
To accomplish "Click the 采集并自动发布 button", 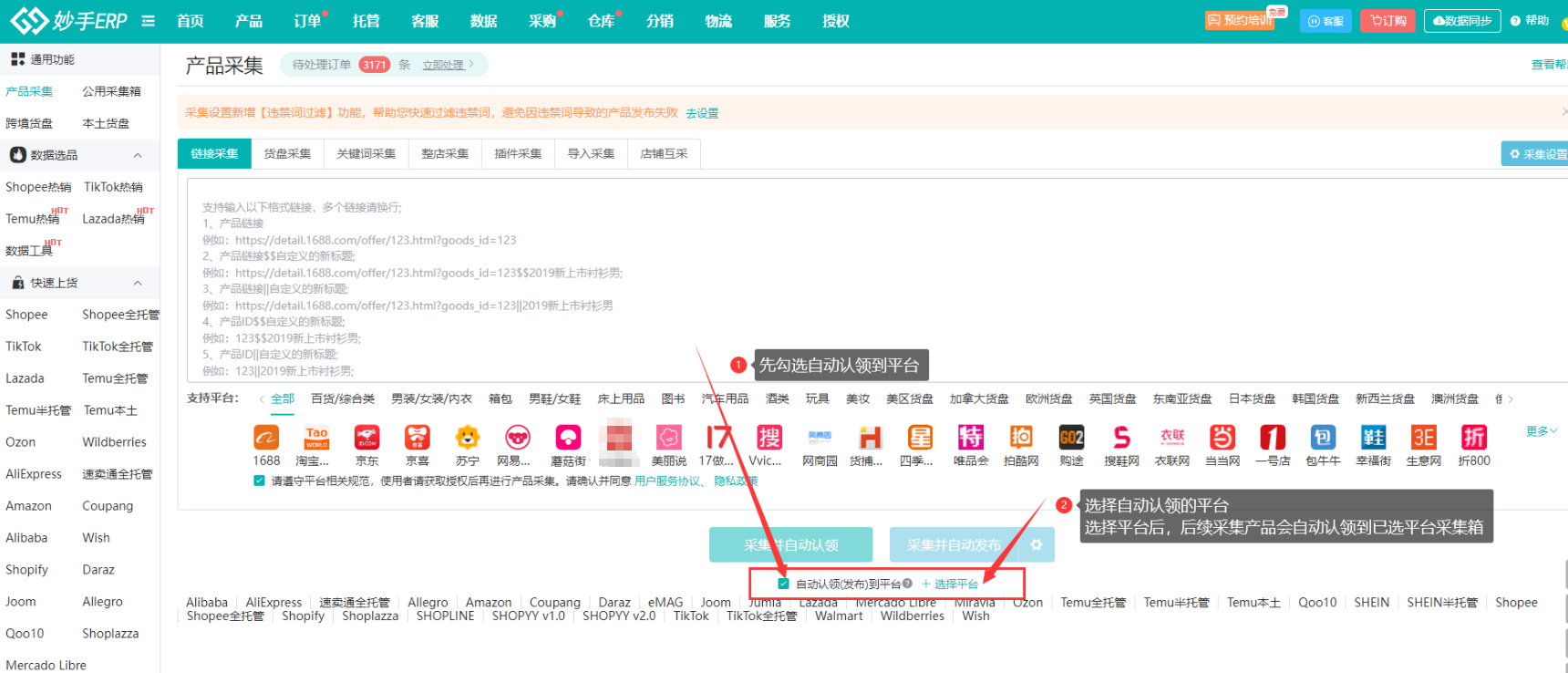I will click(954, 544).
